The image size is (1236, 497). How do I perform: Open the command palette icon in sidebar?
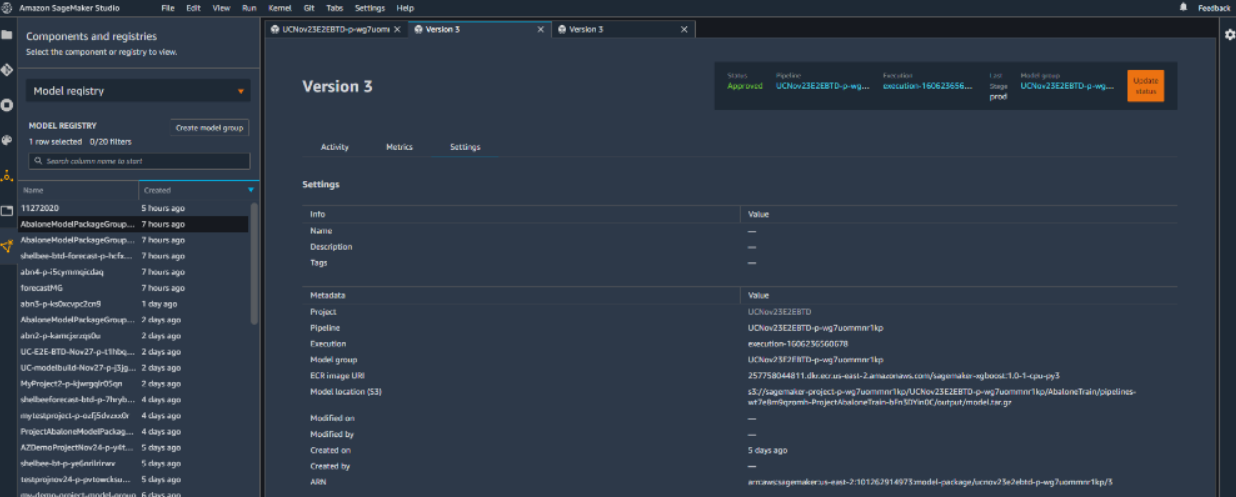coord(7,140)
